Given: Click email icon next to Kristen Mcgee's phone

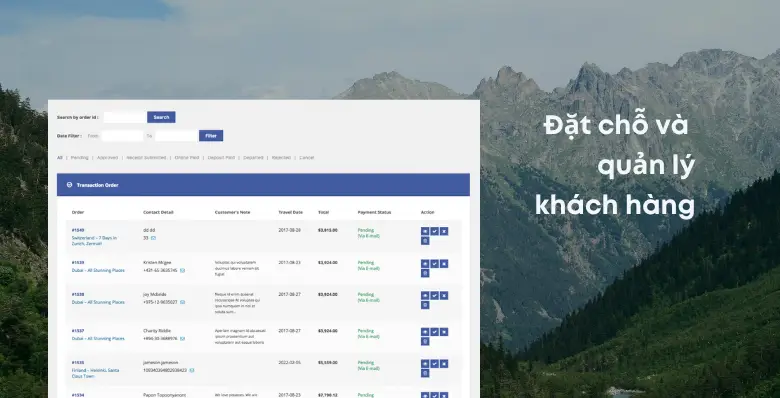Looking at the screenshot, I should pyautogui.click(x=183, y=271).
